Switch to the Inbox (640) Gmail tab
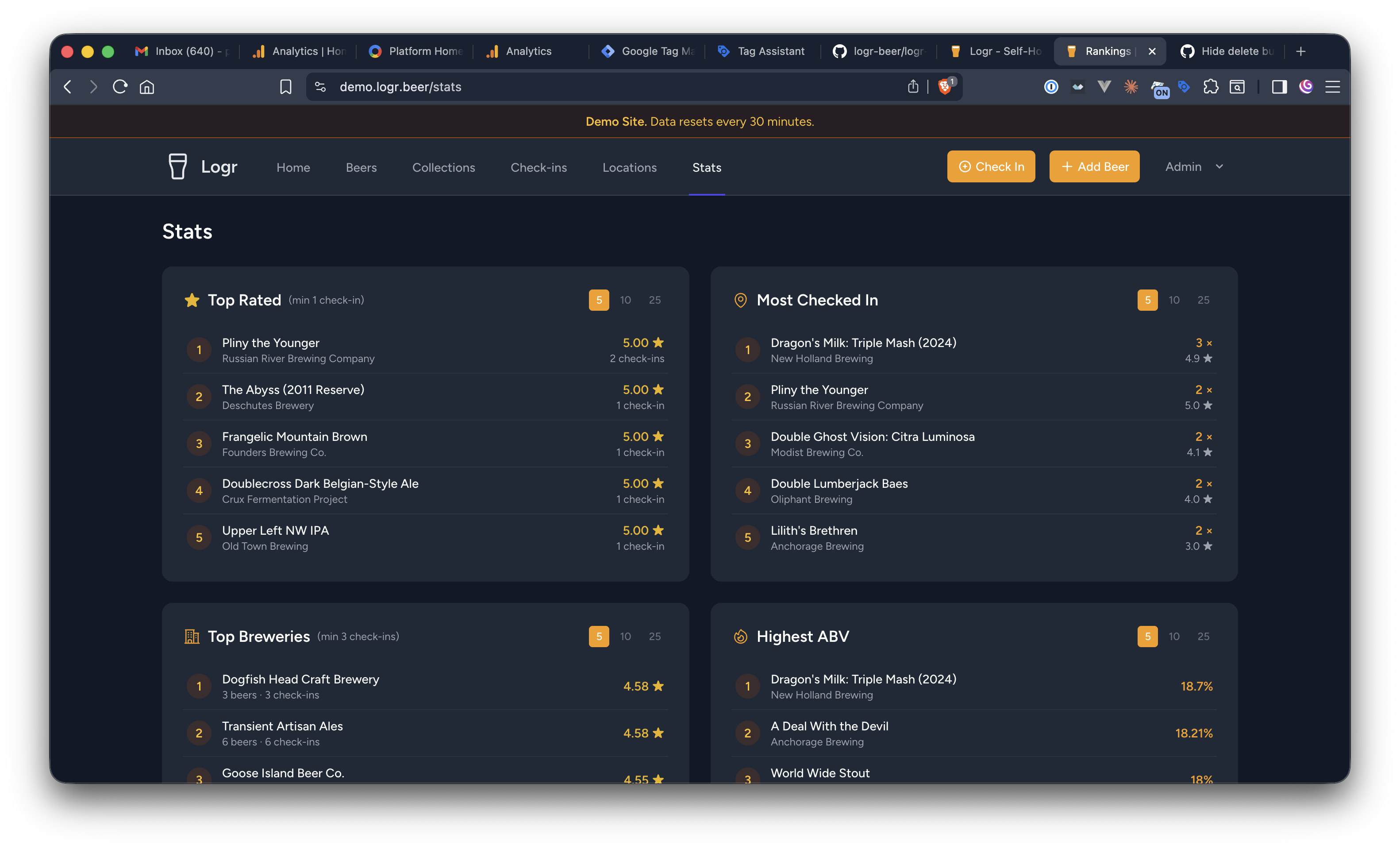Screen dimensions: 1400x849 point(182,51)
